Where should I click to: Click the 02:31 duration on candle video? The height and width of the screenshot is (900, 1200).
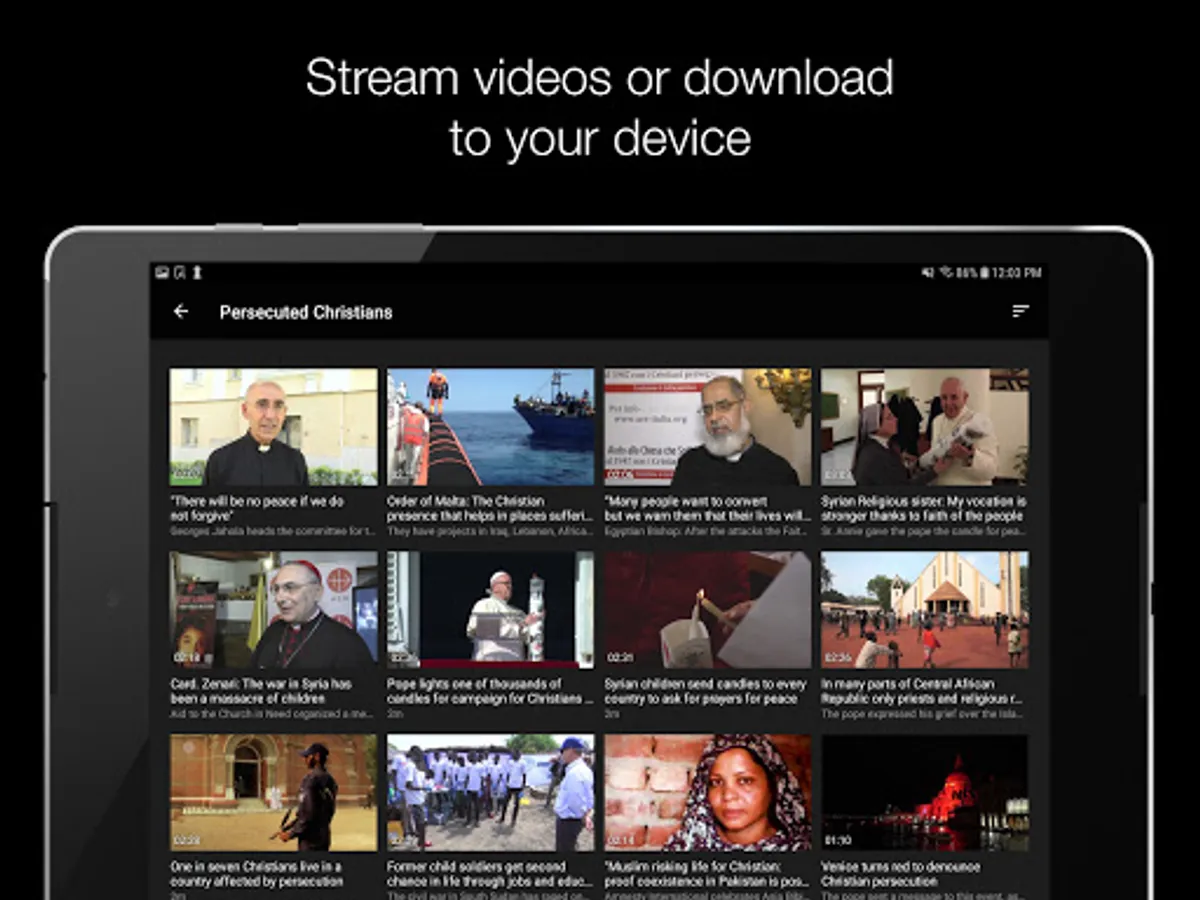(x=620, y=657)
